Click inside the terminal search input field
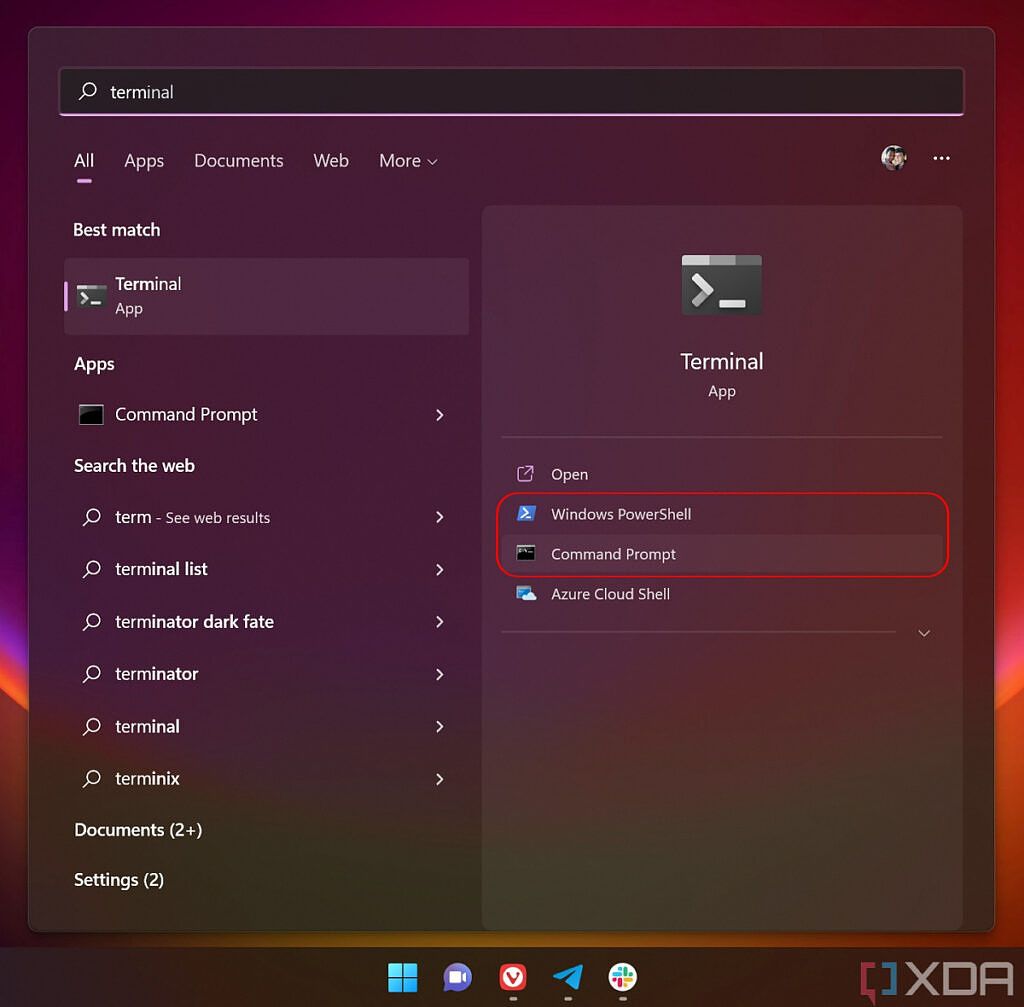The height and width of the screenshot is (1007, 1024). click(x=400, y=91)
